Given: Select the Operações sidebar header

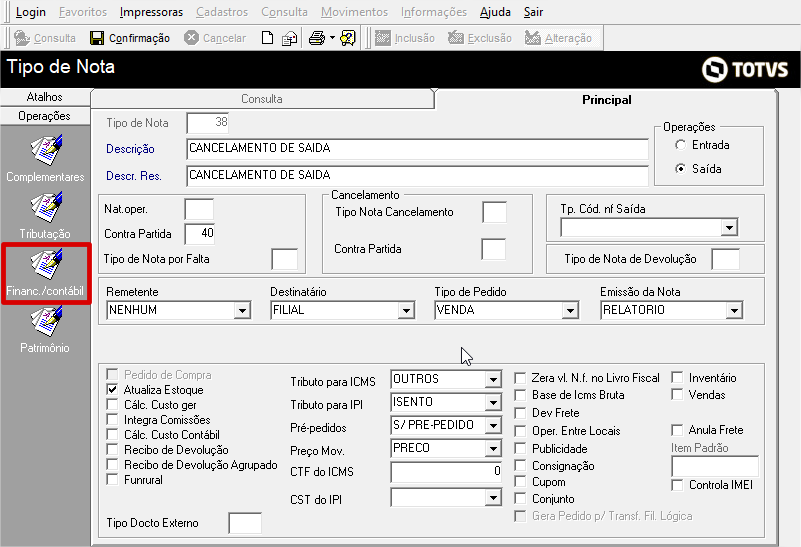Looking at the screenshot, I should click(x=45, y=116).
